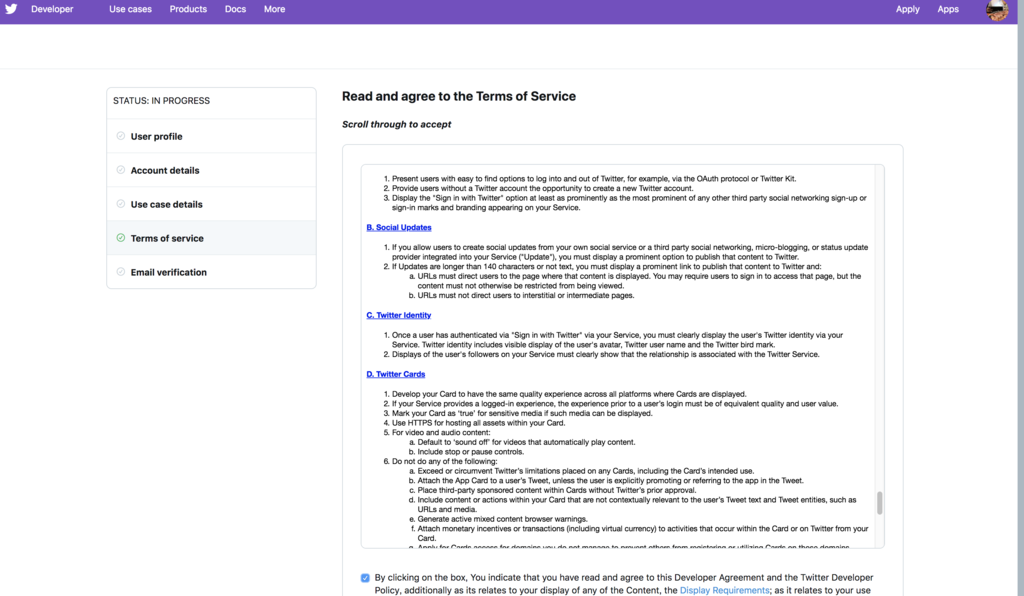Screen dimensions: 1024x596
Task: Select the Email verification step
Action: click(212, 272)
